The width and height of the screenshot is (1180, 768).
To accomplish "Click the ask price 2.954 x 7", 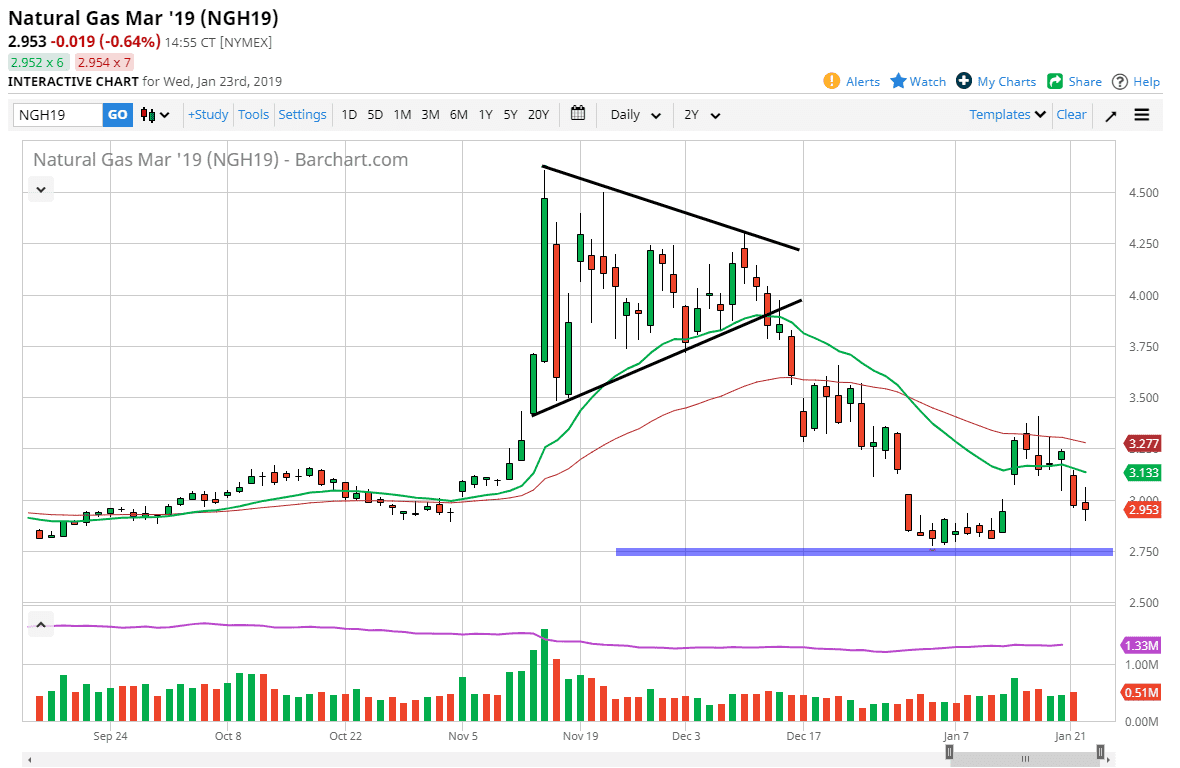I will coord(104,62).
